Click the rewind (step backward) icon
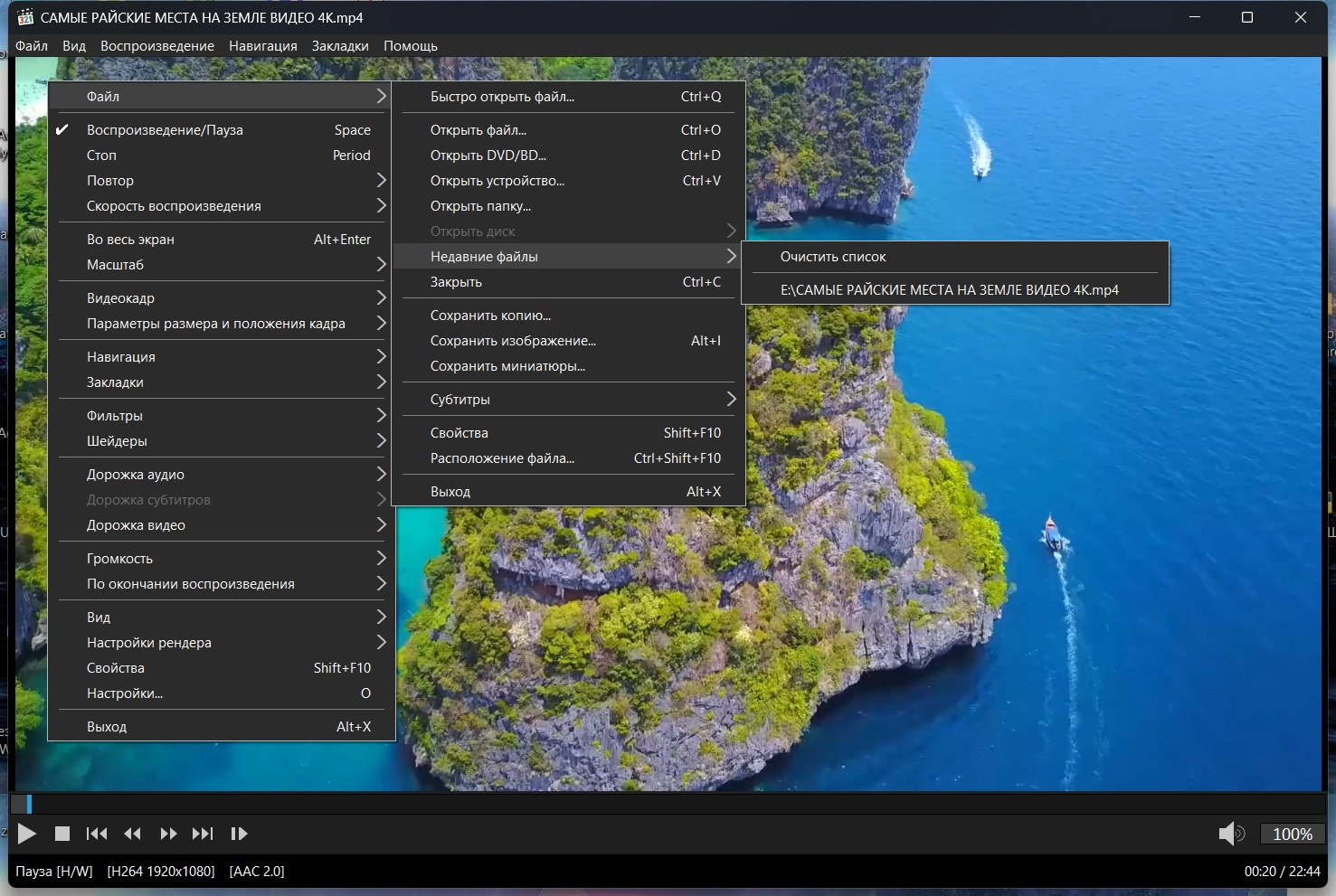The width and height of the screenshot is (1336, 896). (x=132, y=834)
